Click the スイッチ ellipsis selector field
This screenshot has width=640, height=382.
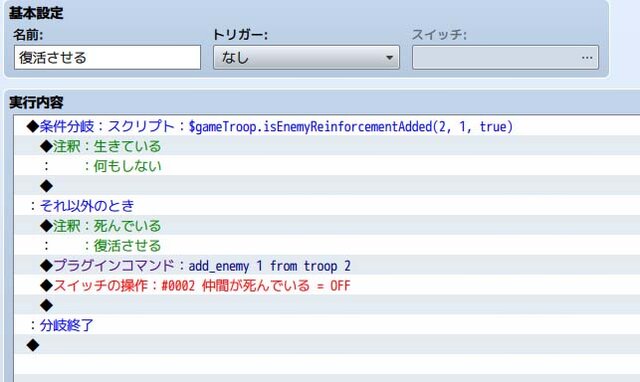click(505, 58)
